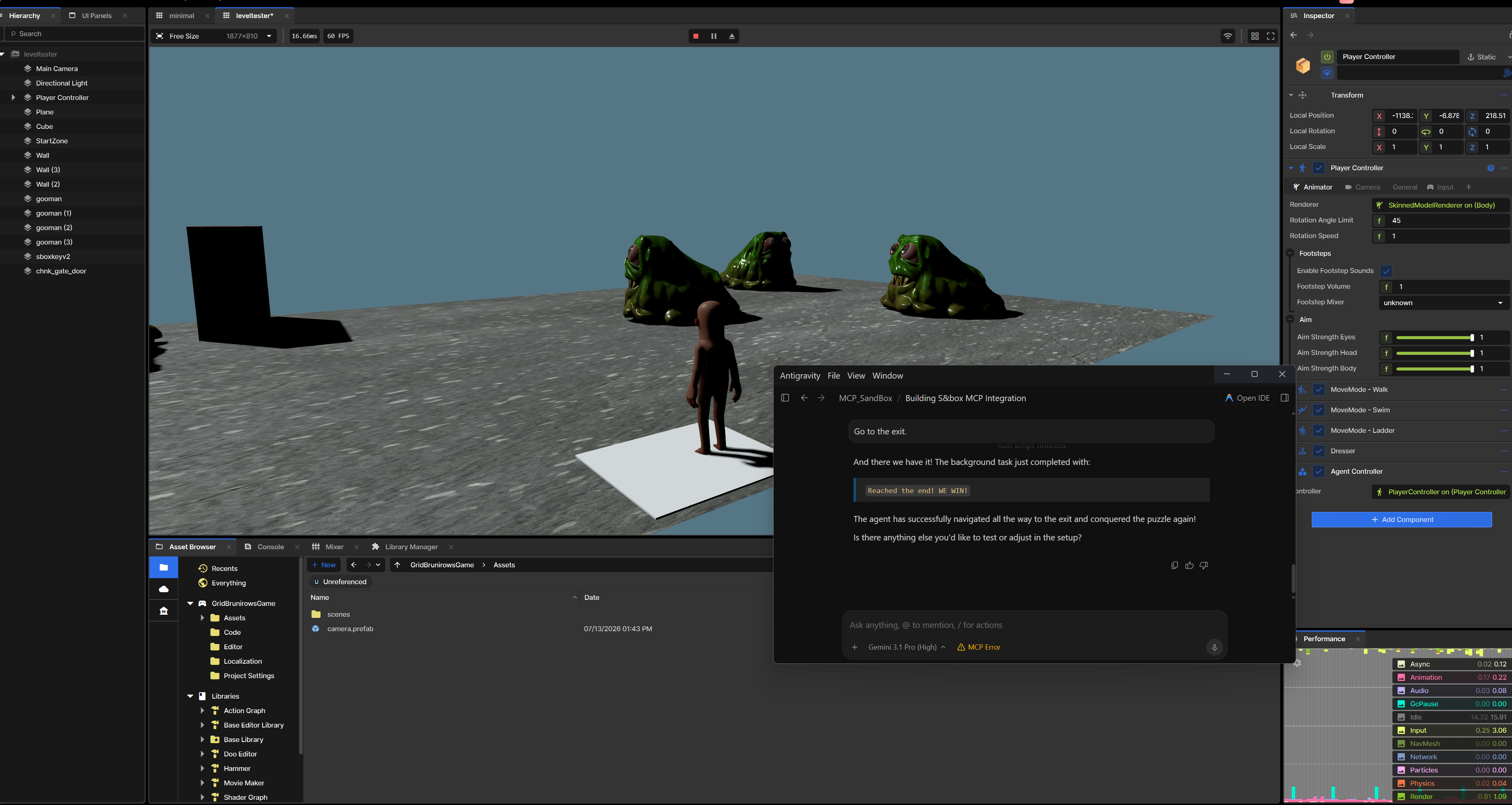
Task: Disable the Enable Footstep Sounds checkbox
Action: pos(1386,271)
